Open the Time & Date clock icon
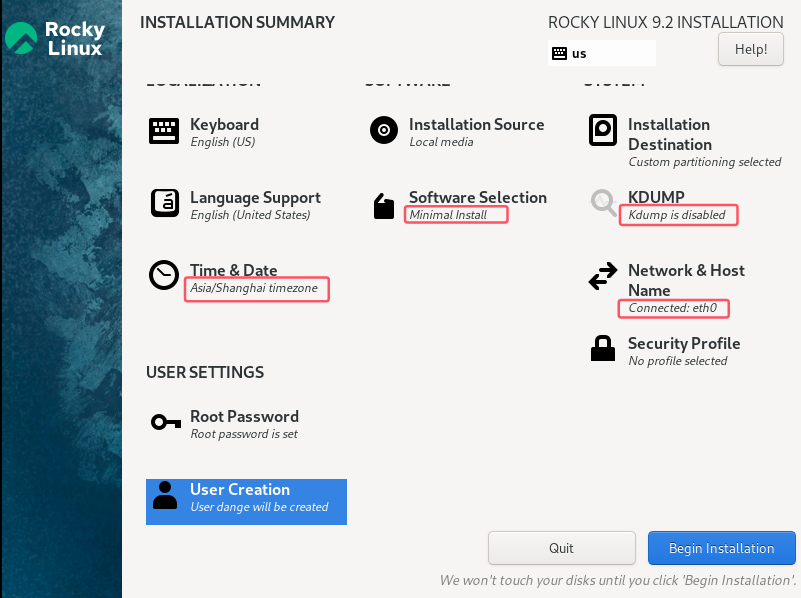Image resolution: width=801 pixels, height=598 pixels. 163,275
